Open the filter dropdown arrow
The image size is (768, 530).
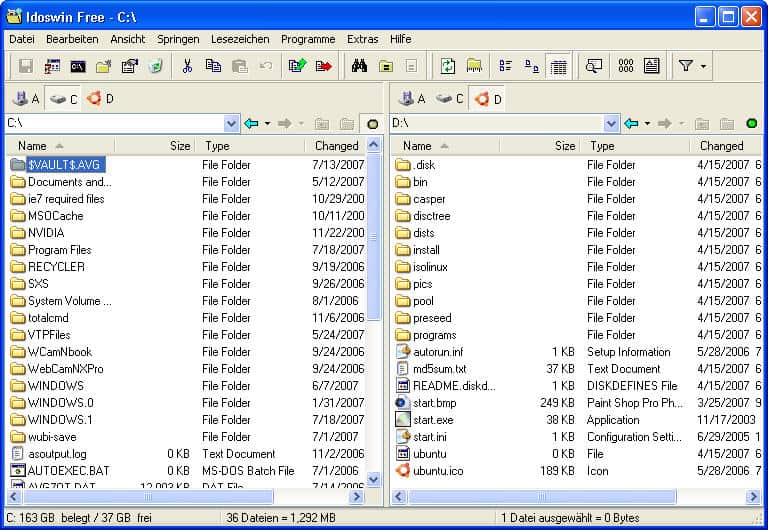click(x=703, y=66)
